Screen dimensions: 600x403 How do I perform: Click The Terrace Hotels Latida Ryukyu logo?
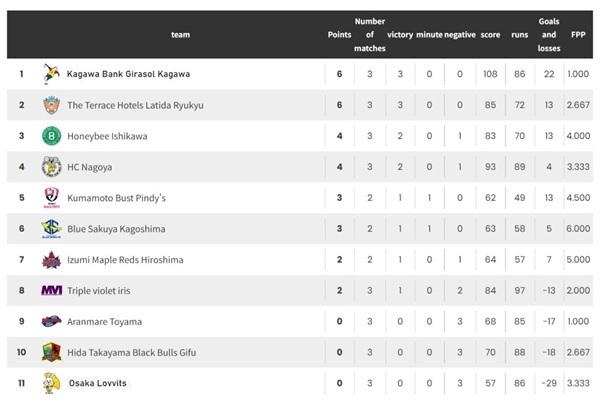[51, 105]
